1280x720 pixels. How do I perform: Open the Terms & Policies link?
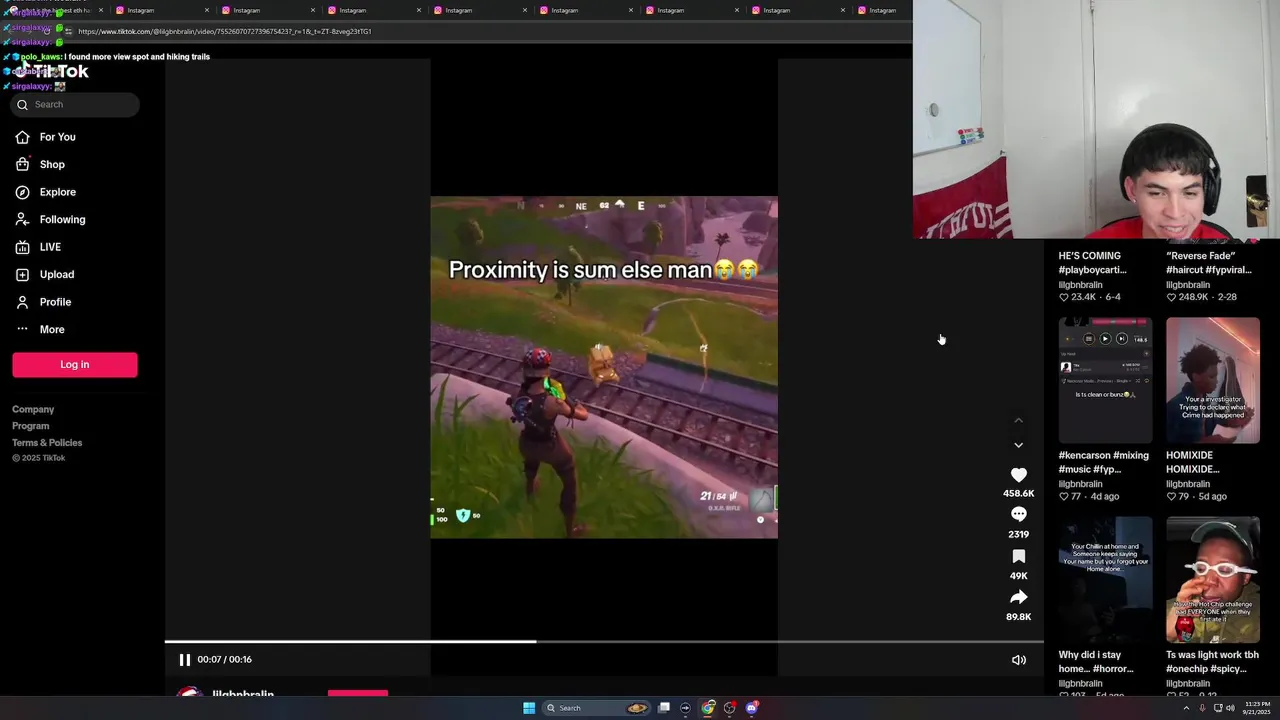[x=47, y=443]
